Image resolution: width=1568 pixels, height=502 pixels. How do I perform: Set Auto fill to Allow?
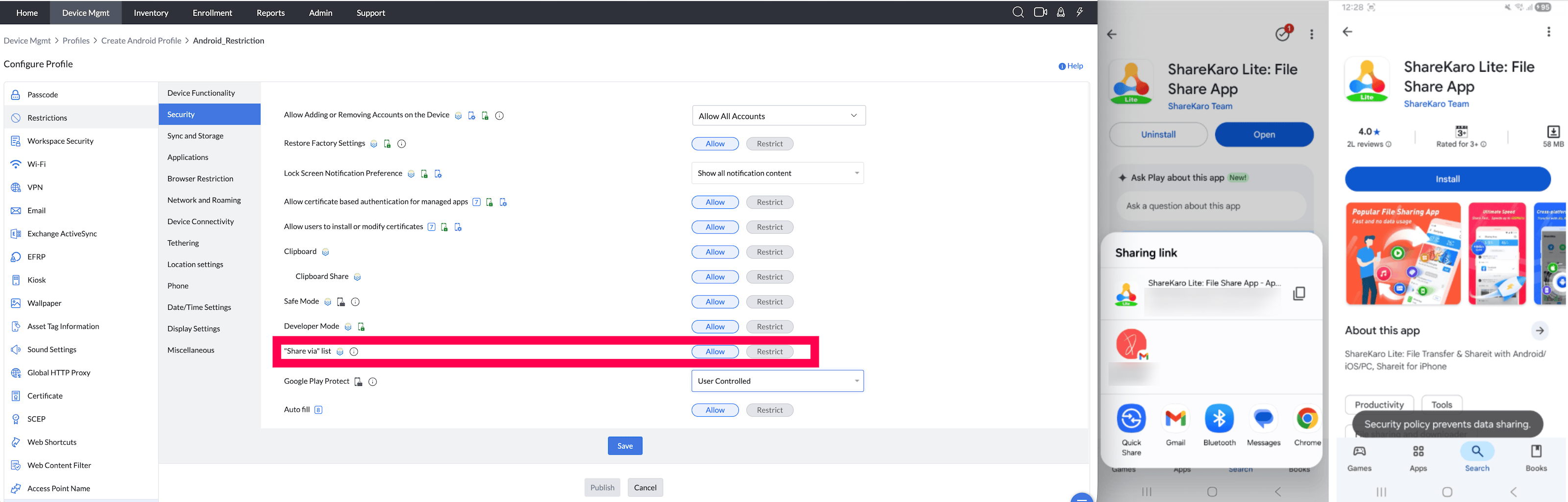click(715, 411)
